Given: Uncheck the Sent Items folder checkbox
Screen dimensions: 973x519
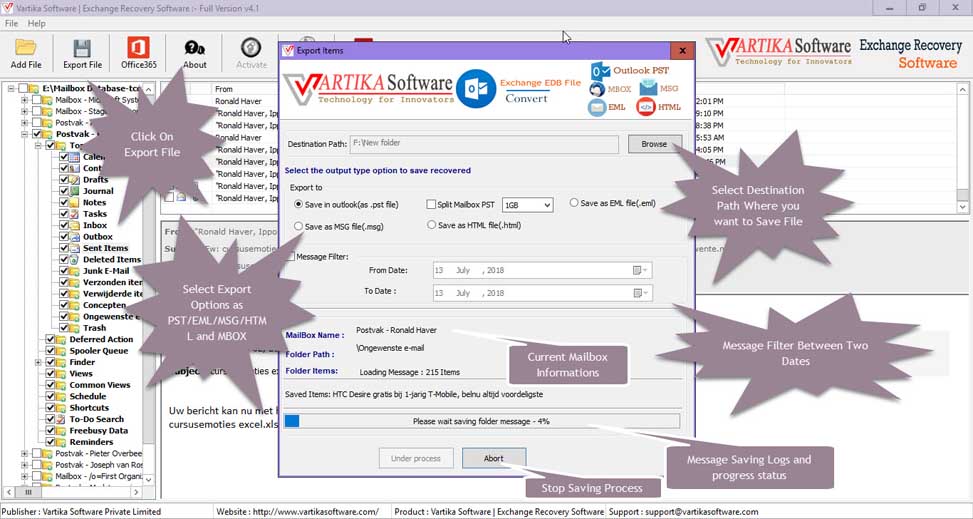Looking at the screenshot, I should [65, 248].
